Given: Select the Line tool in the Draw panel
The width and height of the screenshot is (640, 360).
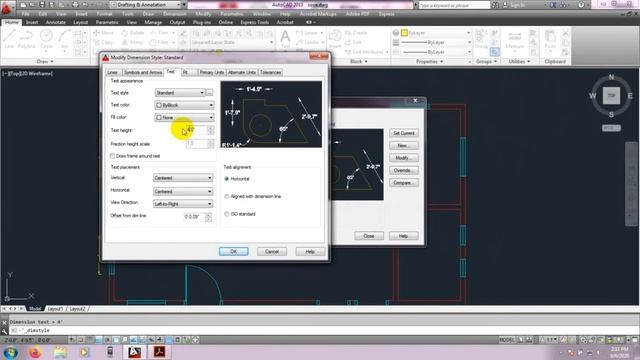Looking at the screenshot, I should pyautogui.click(x=9, y=39).
